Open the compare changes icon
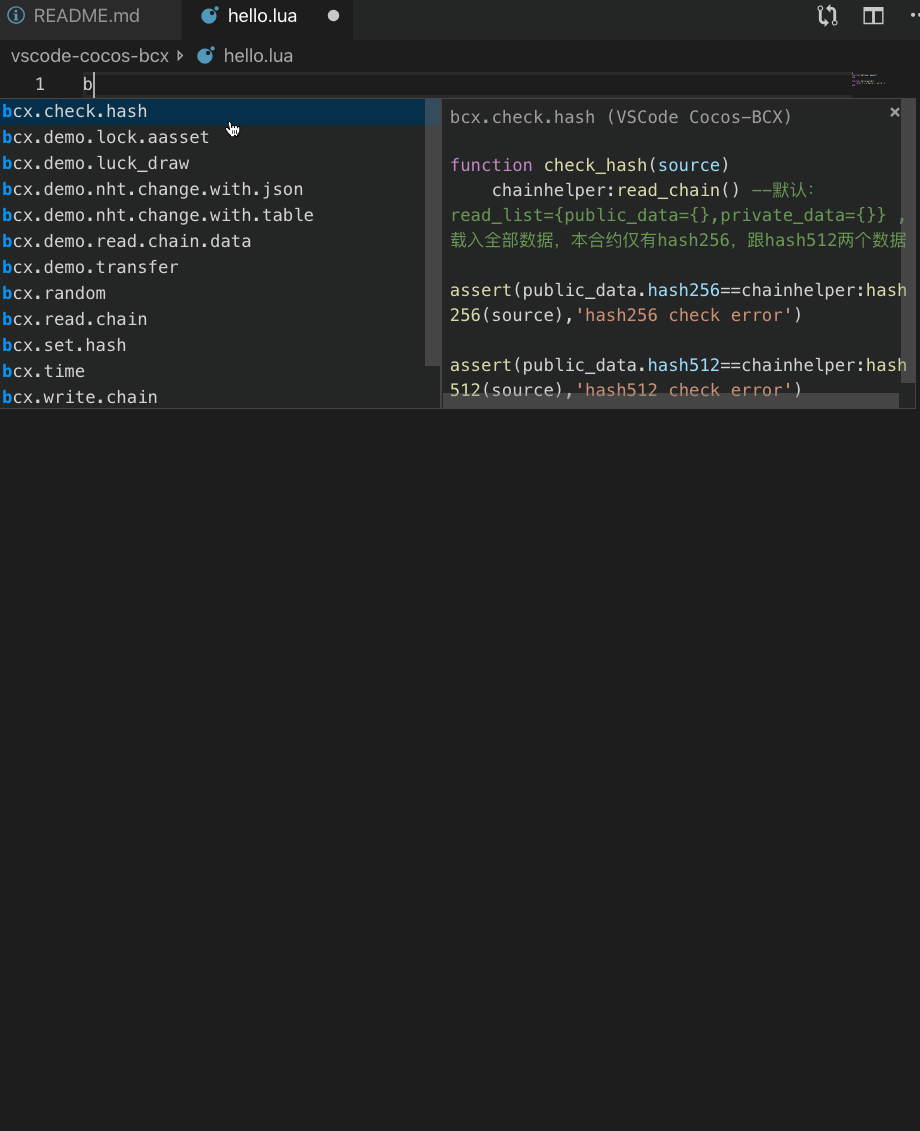 (828, 16)
